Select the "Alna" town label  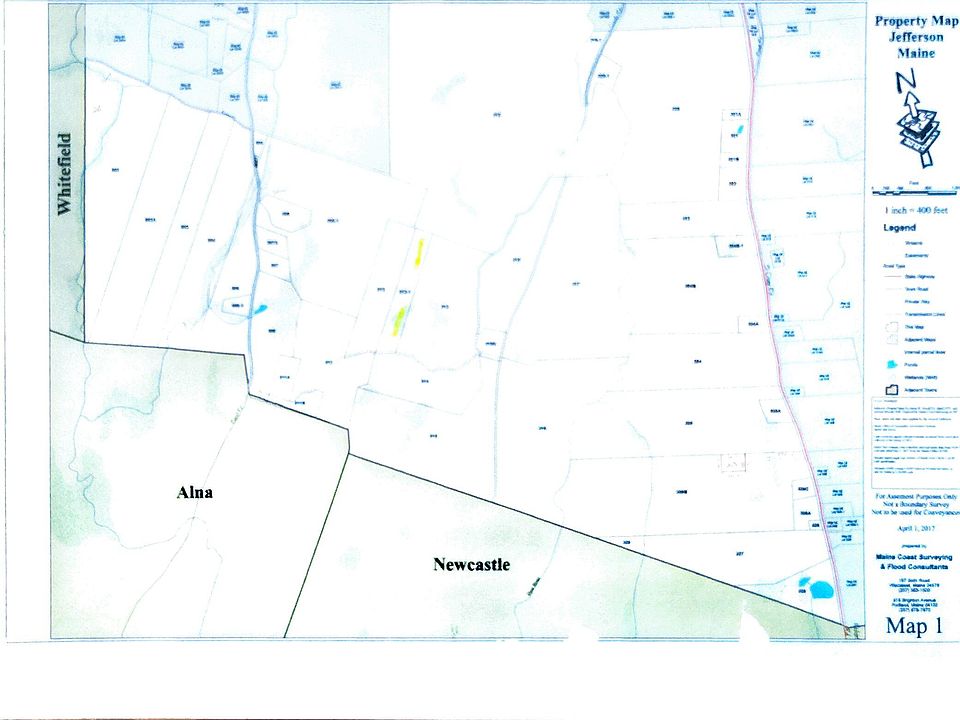[x=195, y=492]
